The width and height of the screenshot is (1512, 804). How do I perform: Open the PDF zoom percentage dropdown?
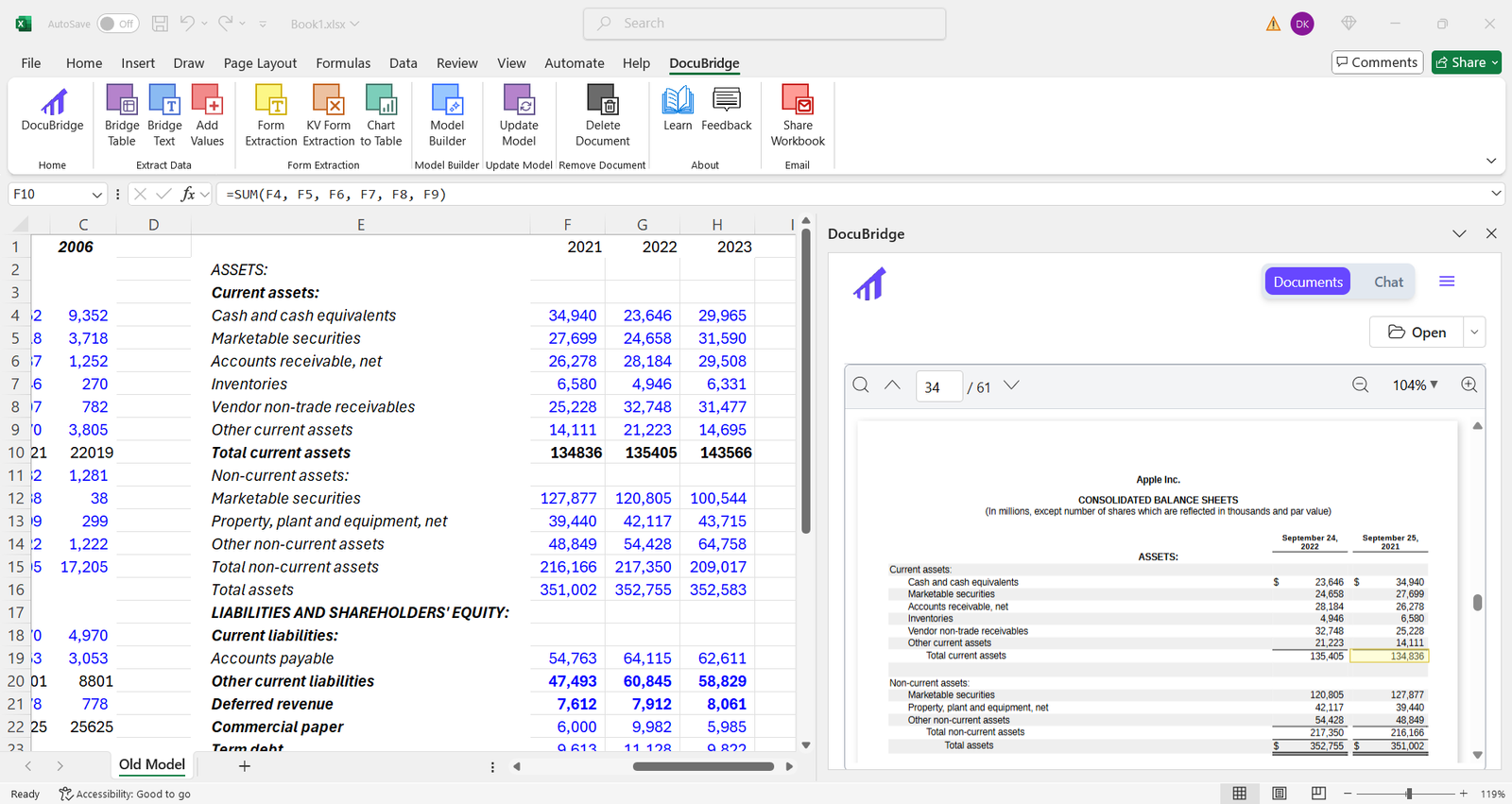point(1415,385)
